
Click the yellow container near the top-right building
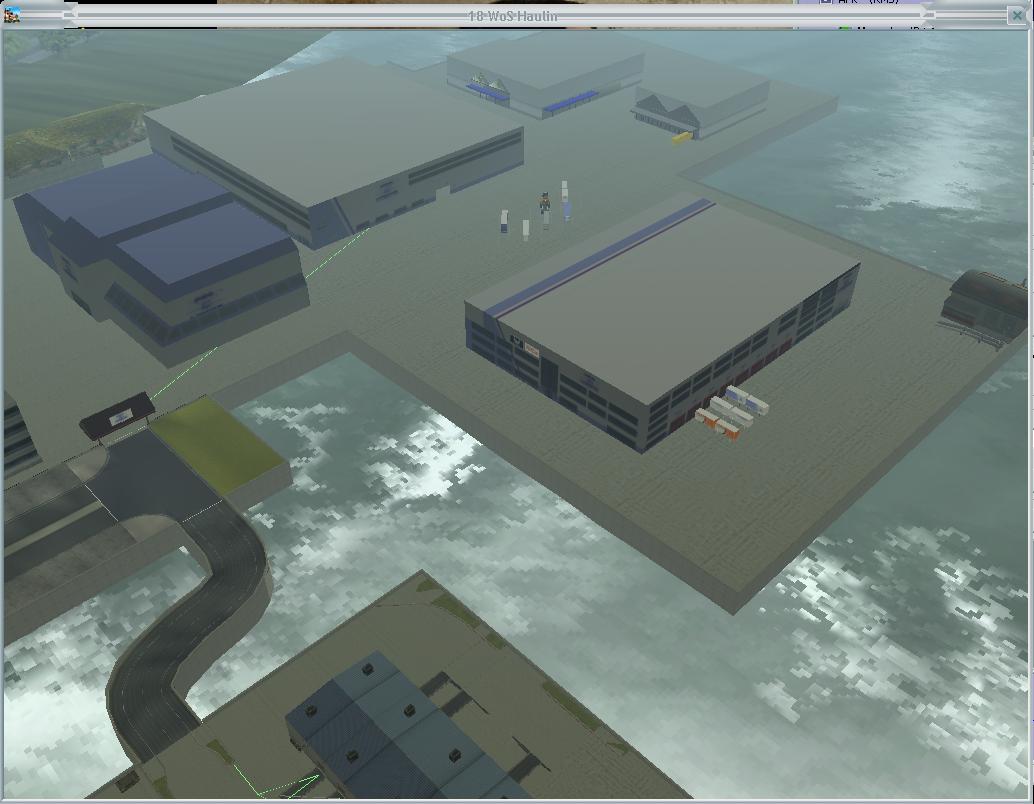point(681,138)
